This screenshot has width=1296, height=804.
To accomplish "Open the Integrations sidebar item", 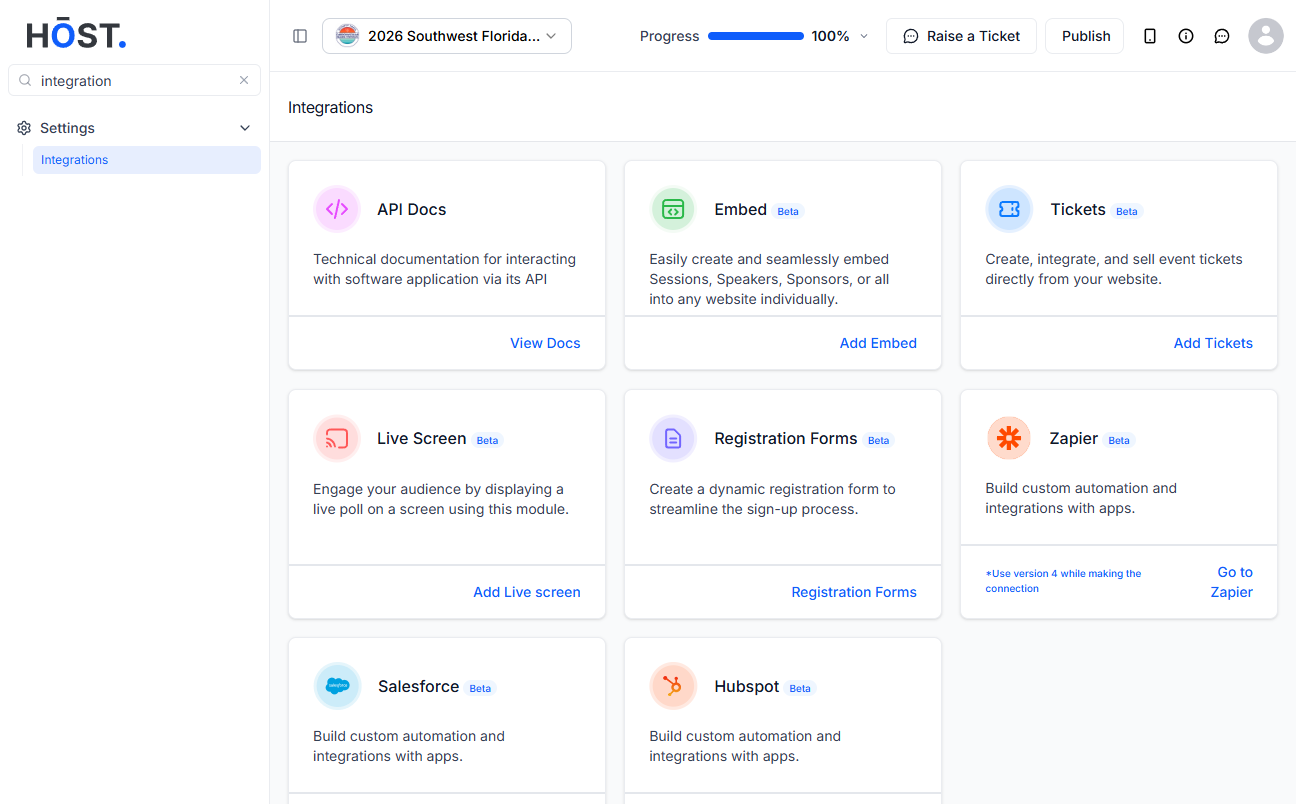I will coord(146,160).
